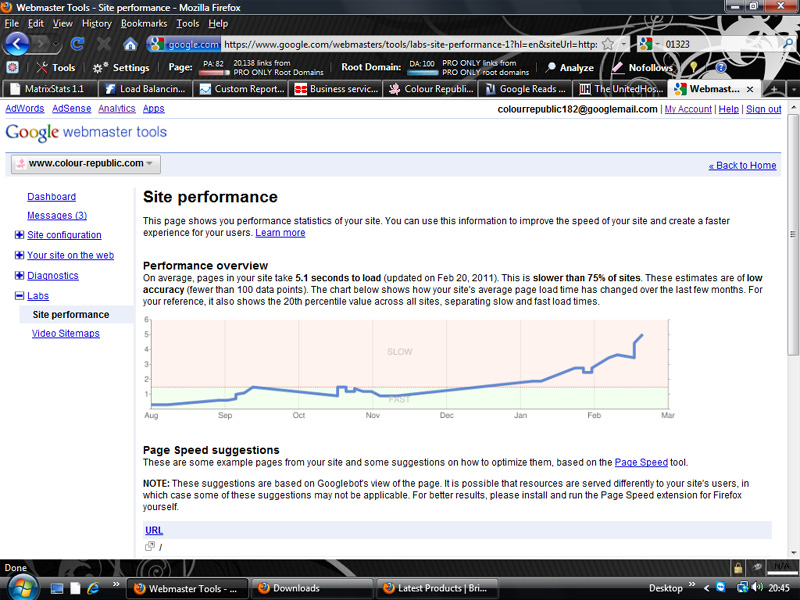Go to the browser Home page

[130, 44]
